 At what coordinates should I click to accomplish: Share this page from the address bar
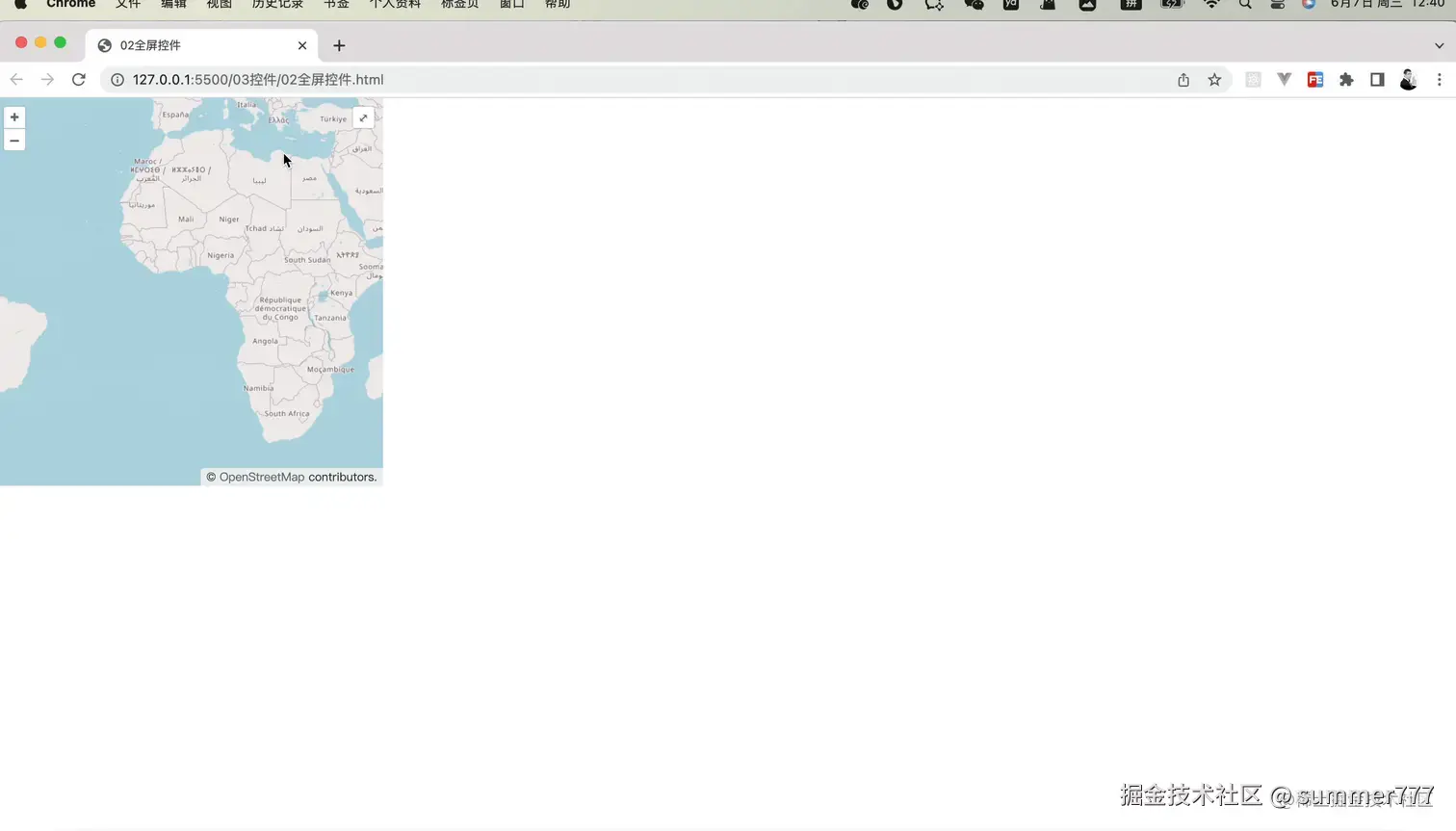1183,80
